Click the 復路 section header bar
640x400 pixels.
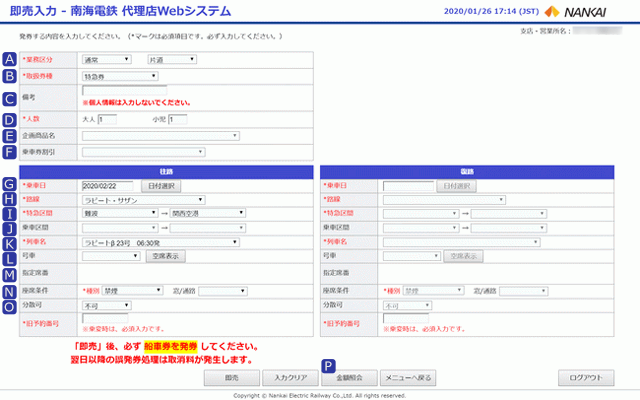coord(467,172)
